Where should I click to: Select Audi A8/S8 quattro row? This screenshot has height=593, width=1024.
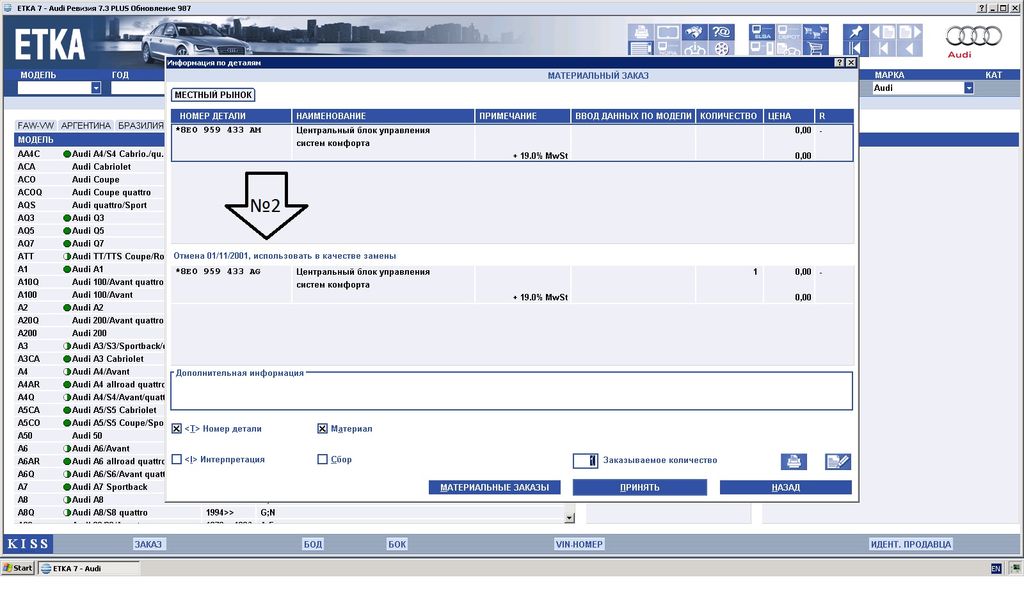[110, 513]
